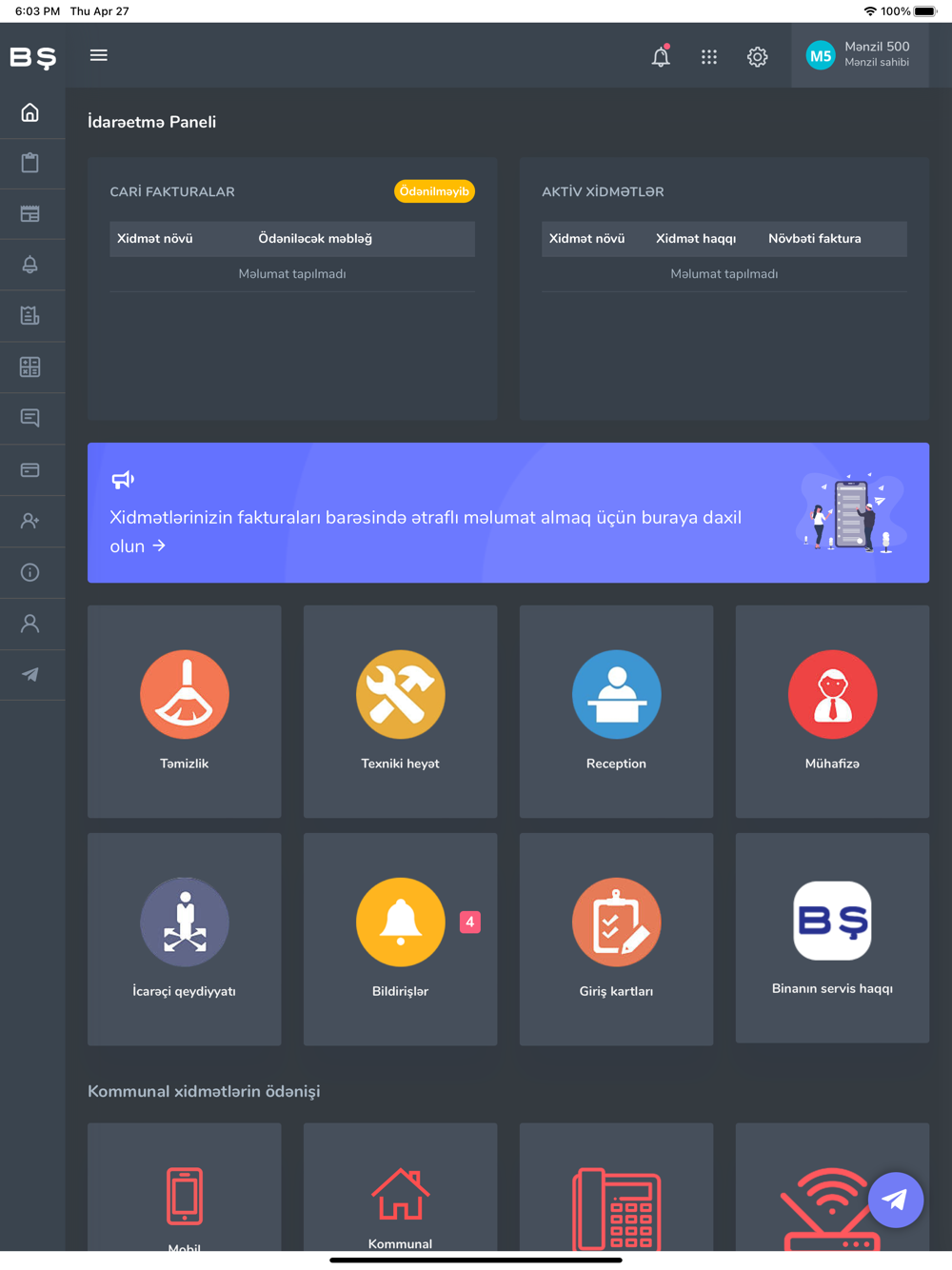
Task: Click the 6:03 PM clock
Action: pyautogui.click(x=37, y=11)
